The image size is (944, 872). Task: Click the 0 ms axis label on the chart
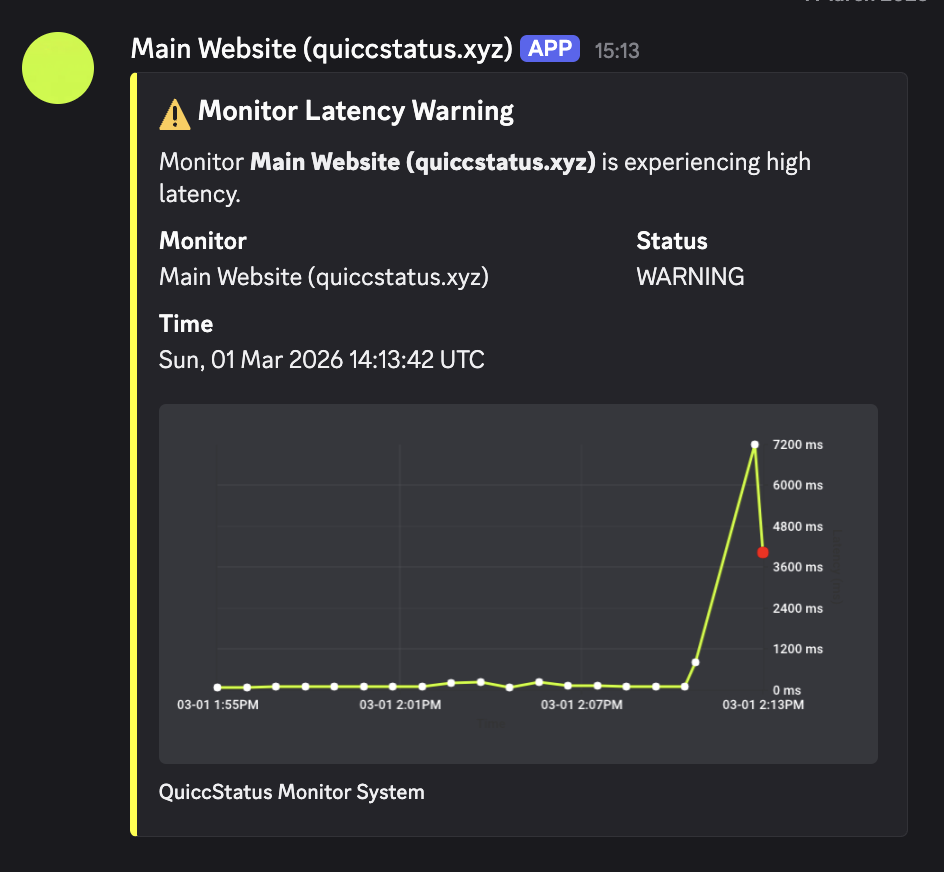pyautogui.click(x=789, y=689)
